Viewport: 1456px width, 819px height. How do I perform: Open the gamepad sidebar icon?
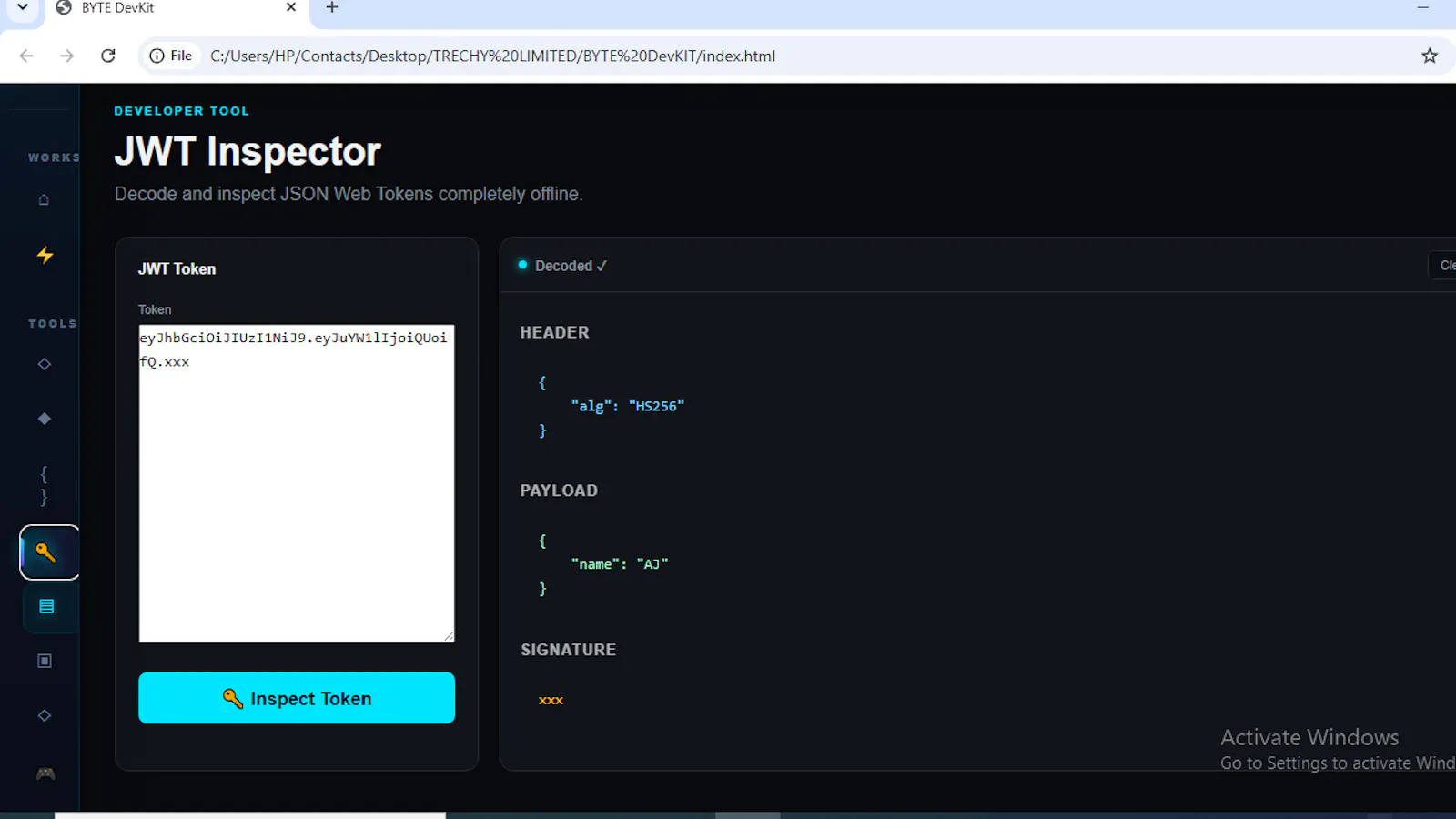pyautogui.click(x=45, y=773)
